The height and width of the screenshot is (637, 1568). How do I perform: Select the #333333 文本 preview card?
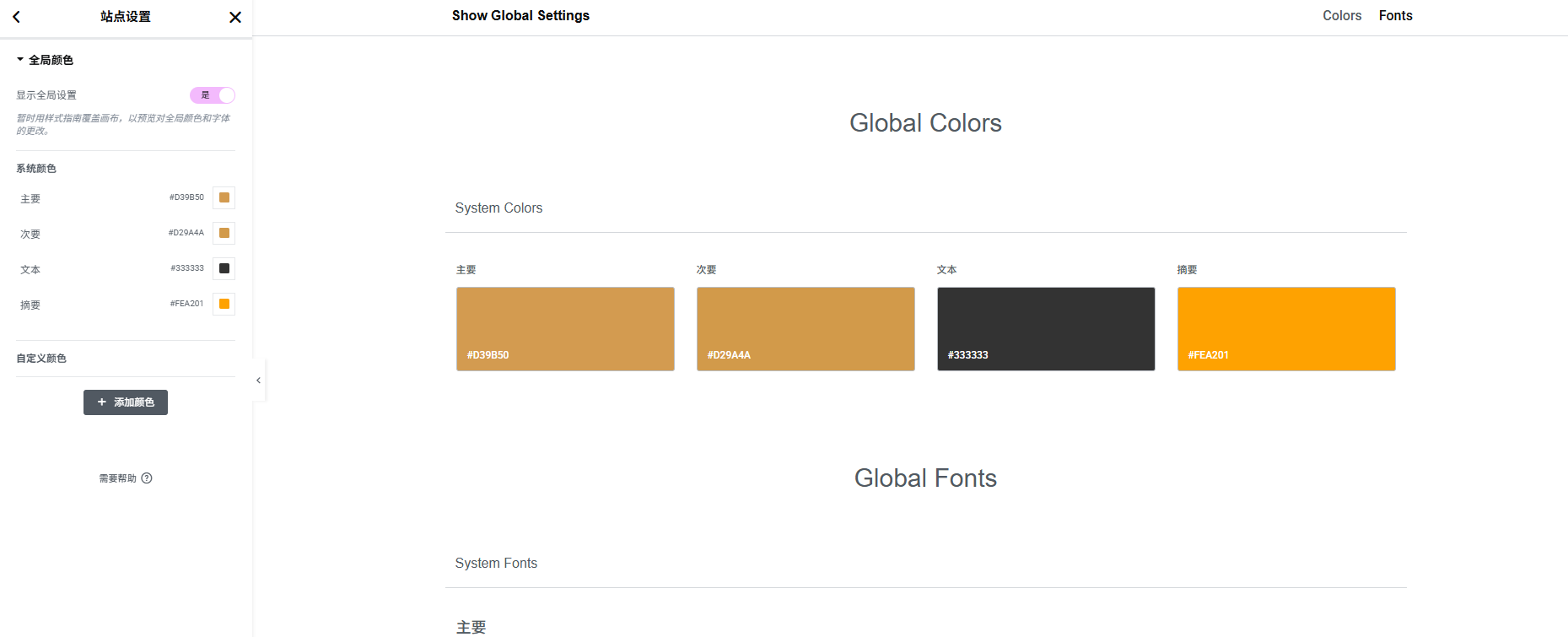pyautogui.click(x=1046, y=329)
